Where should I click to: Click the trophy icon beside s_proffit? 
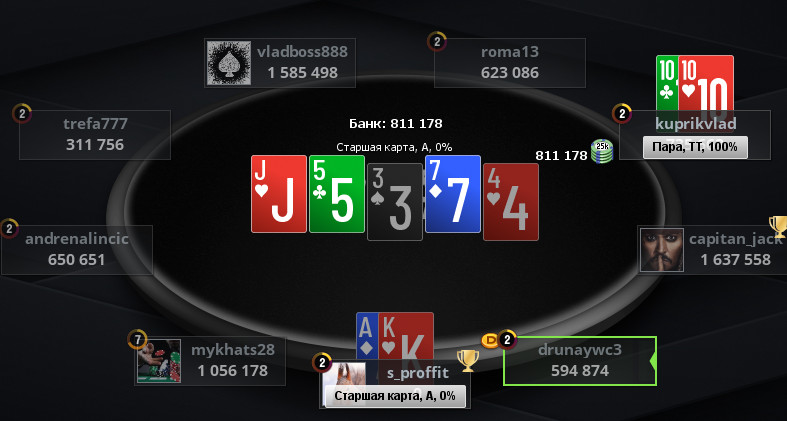click(x=467, y=360)
